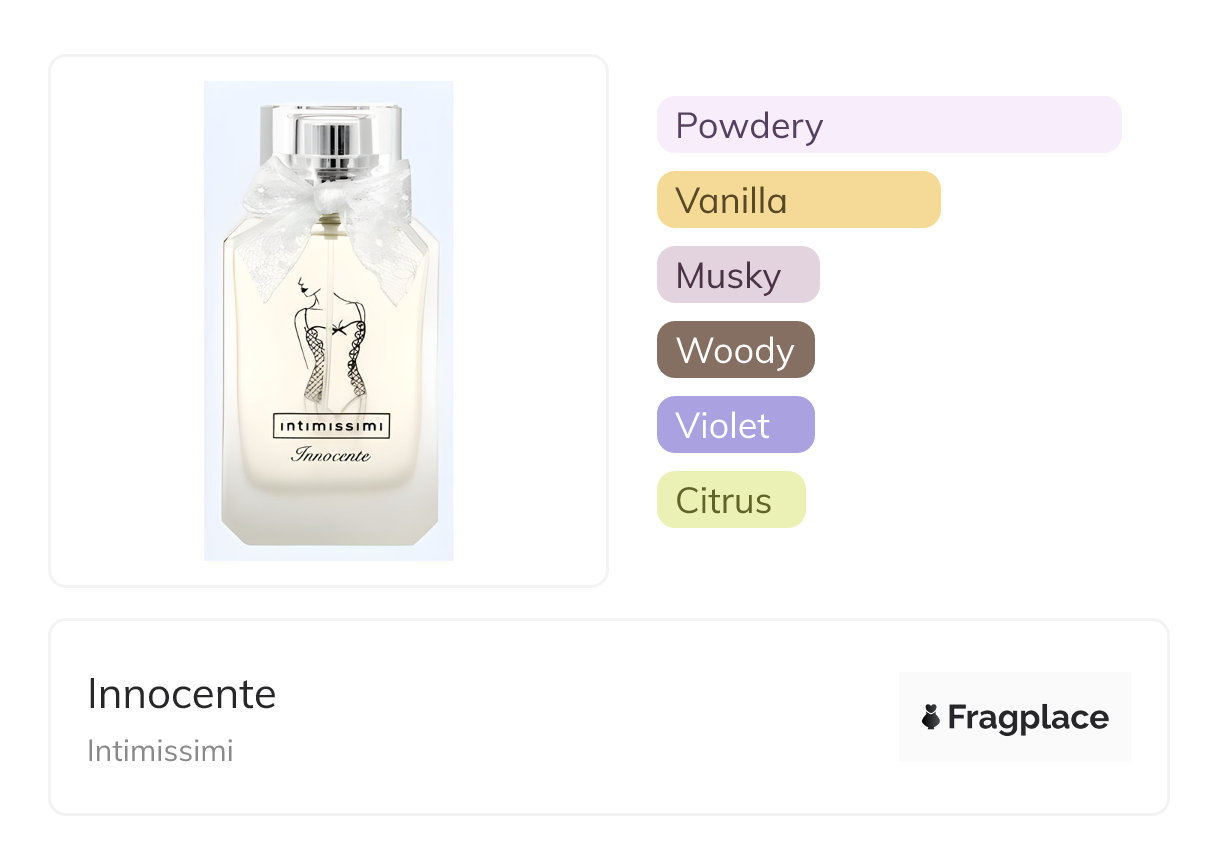
Task: Choose the Musky accord tag
Action: coord(738,275)
